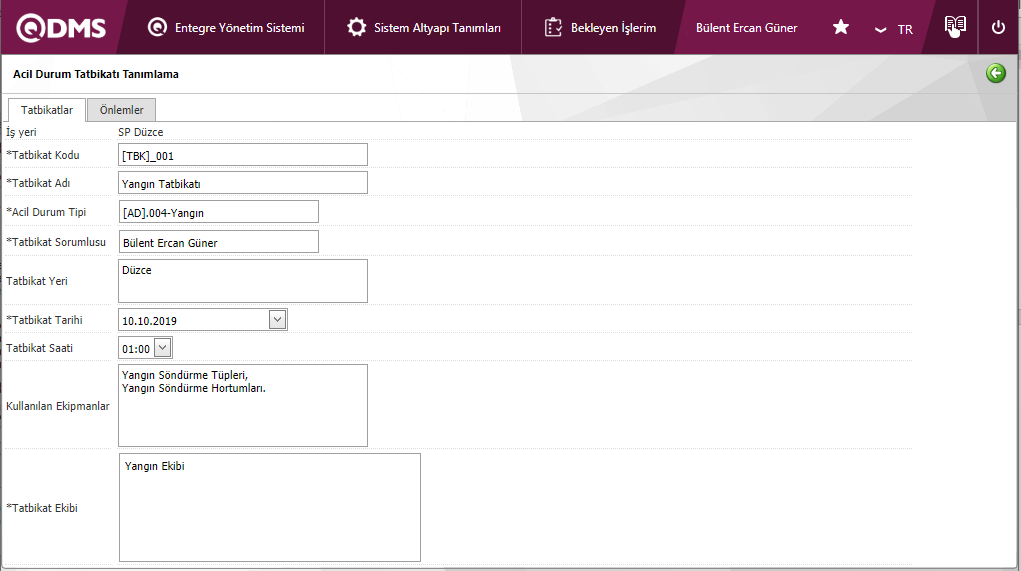Click the Entegre Yönetim Sistemi icon
1021x571 pixels.
pyautogui.click(x=157, y=27)
